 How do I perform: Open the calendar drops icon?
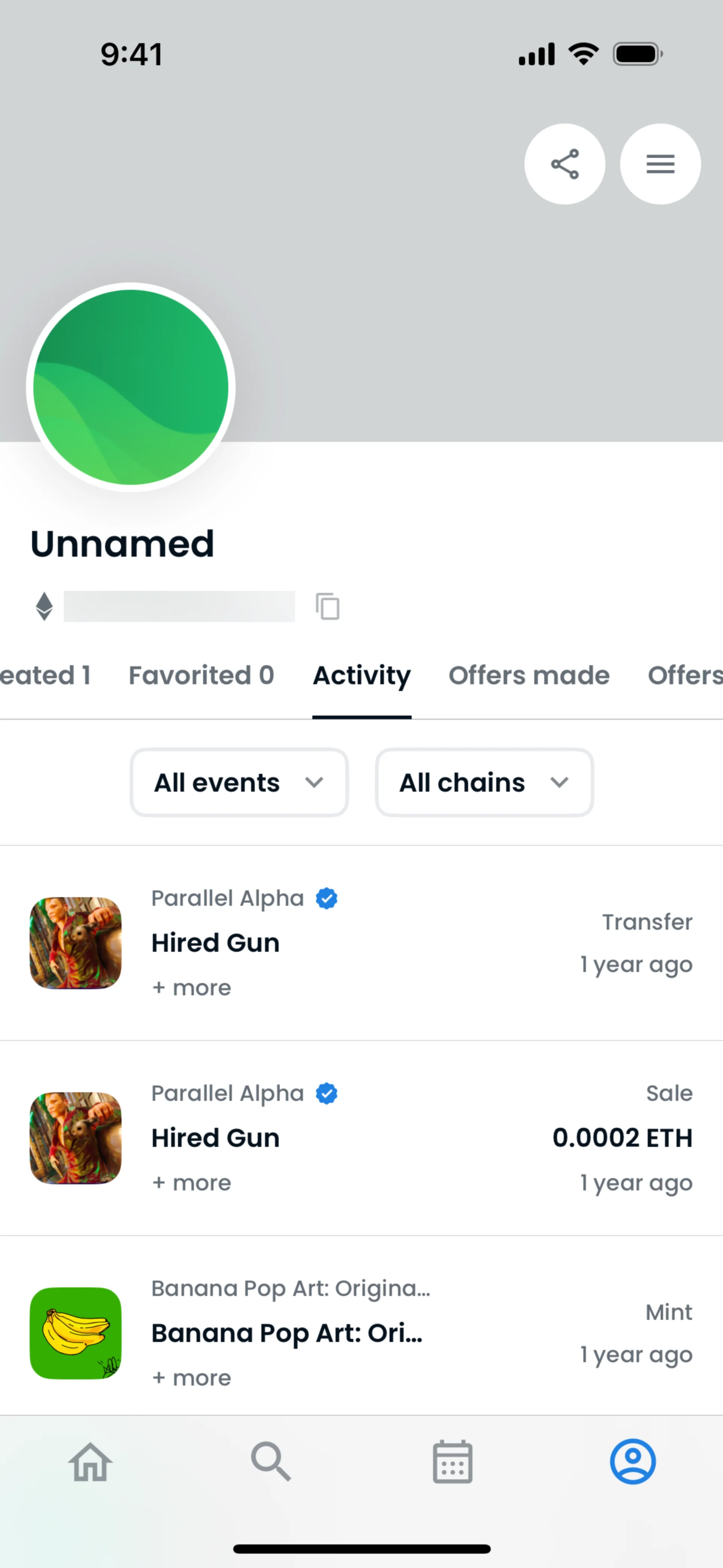pos(452,1462)
